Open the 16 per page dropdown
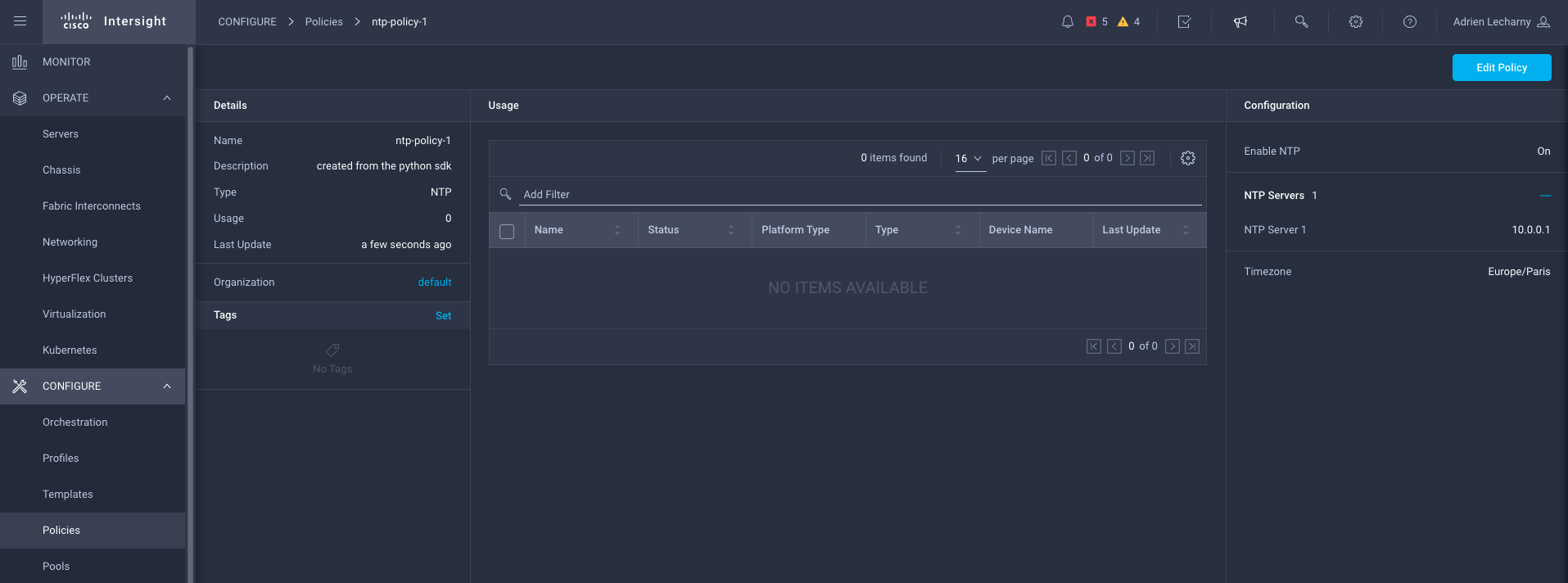The width and height of the screenshot is (1568, 583). tap(969, 158)
